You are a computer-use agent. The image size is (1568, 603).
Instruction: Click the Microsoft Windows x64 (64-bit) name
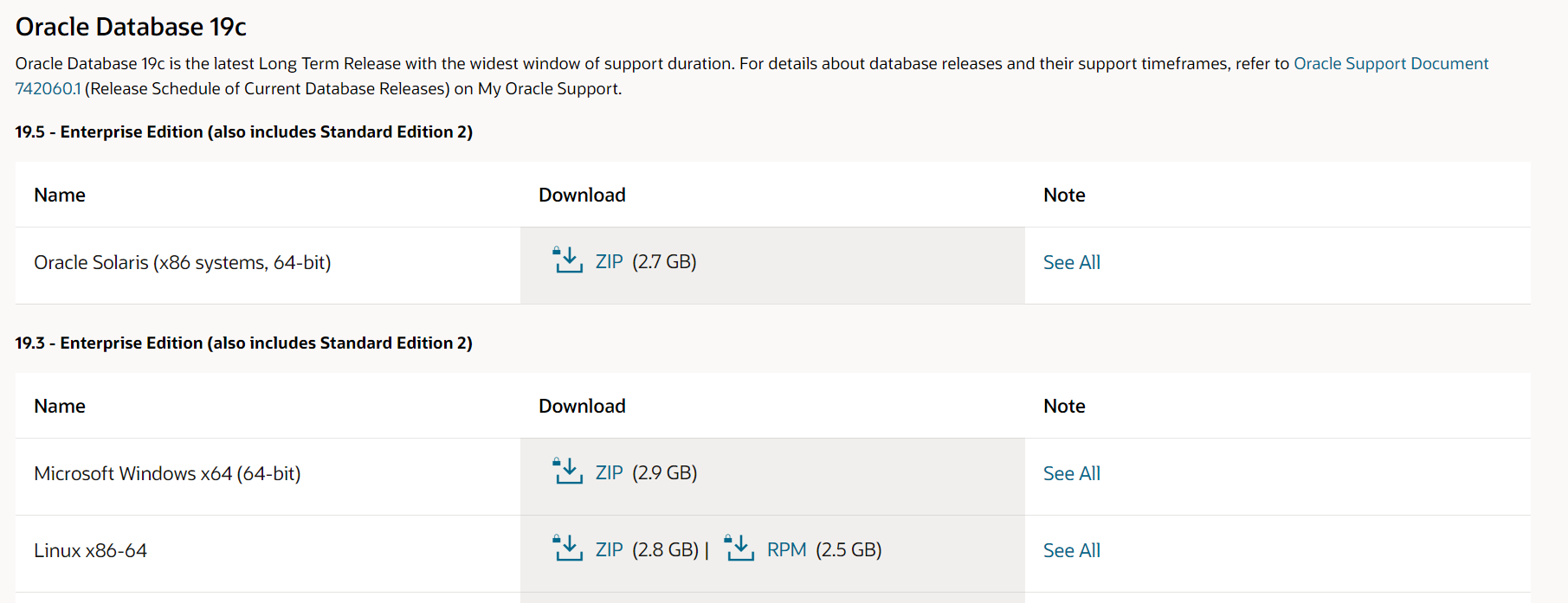(167, 473)
